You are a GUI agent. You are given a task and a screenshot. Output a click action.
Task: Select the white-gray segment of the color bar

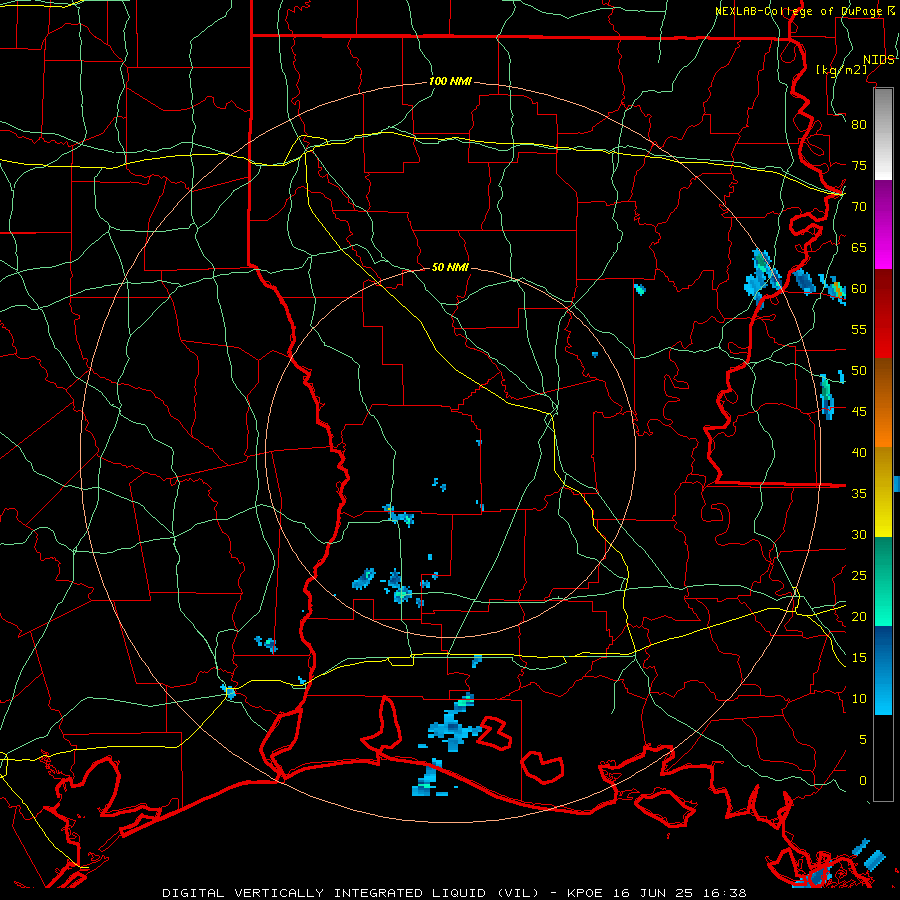tap(883, 135)
